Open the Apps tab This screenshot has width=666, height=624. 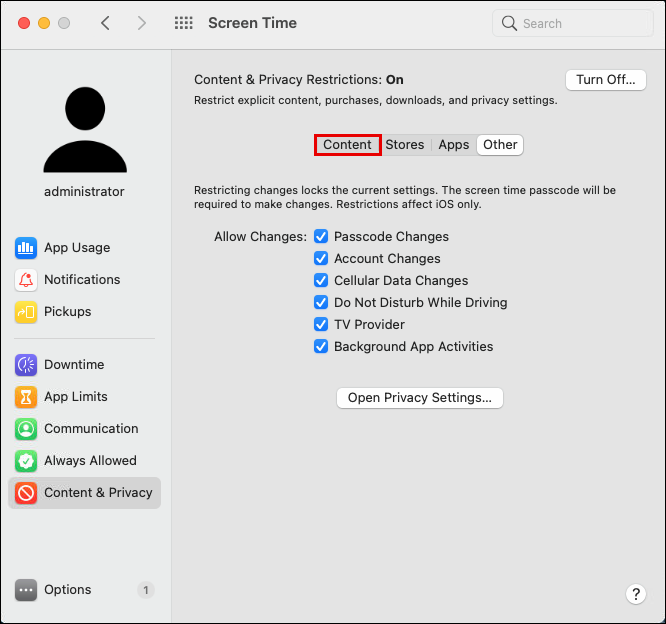click(454, 145)
